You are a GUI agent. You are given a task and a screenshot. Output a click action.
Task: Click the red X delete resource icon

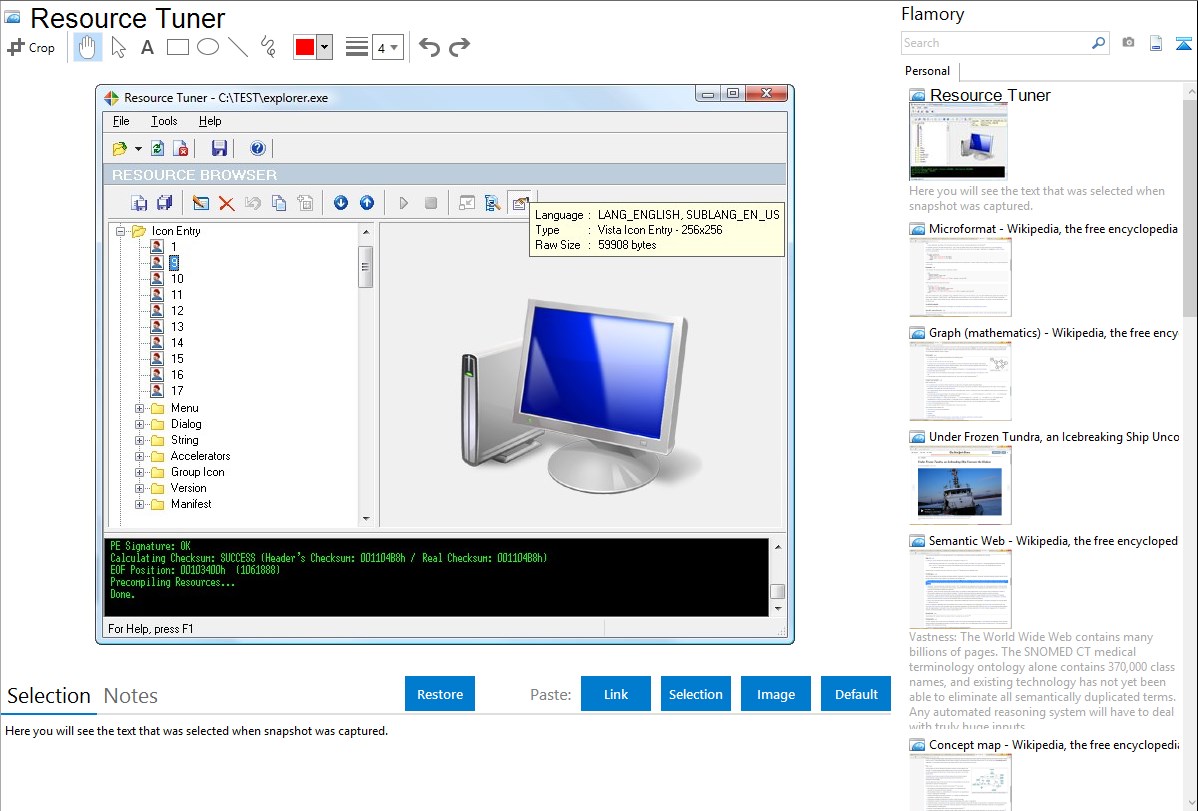click(226, 203)
